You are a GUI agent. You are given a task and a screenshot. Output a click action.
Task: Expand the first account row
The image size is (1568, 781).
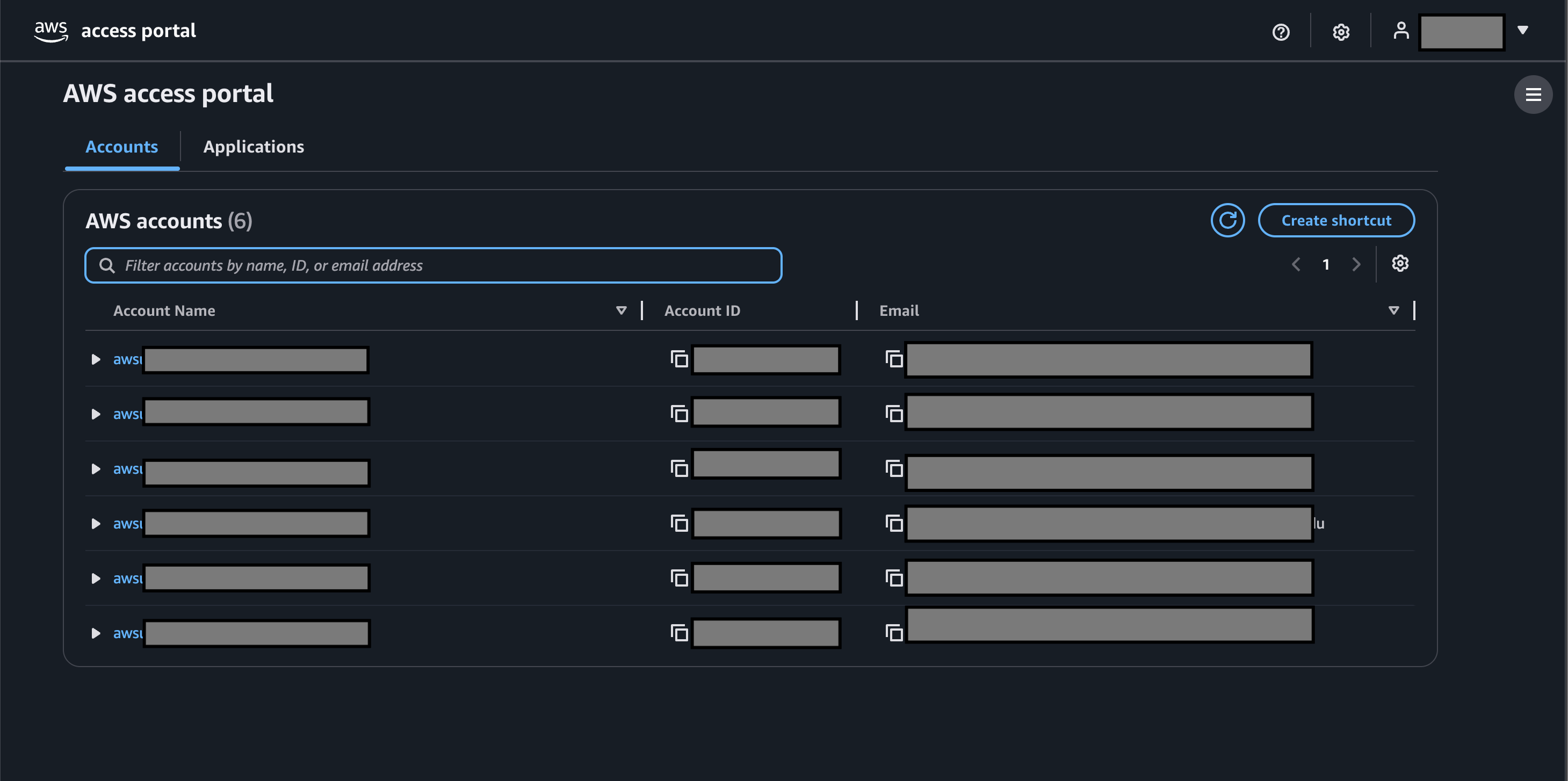(x=96, y=359)
